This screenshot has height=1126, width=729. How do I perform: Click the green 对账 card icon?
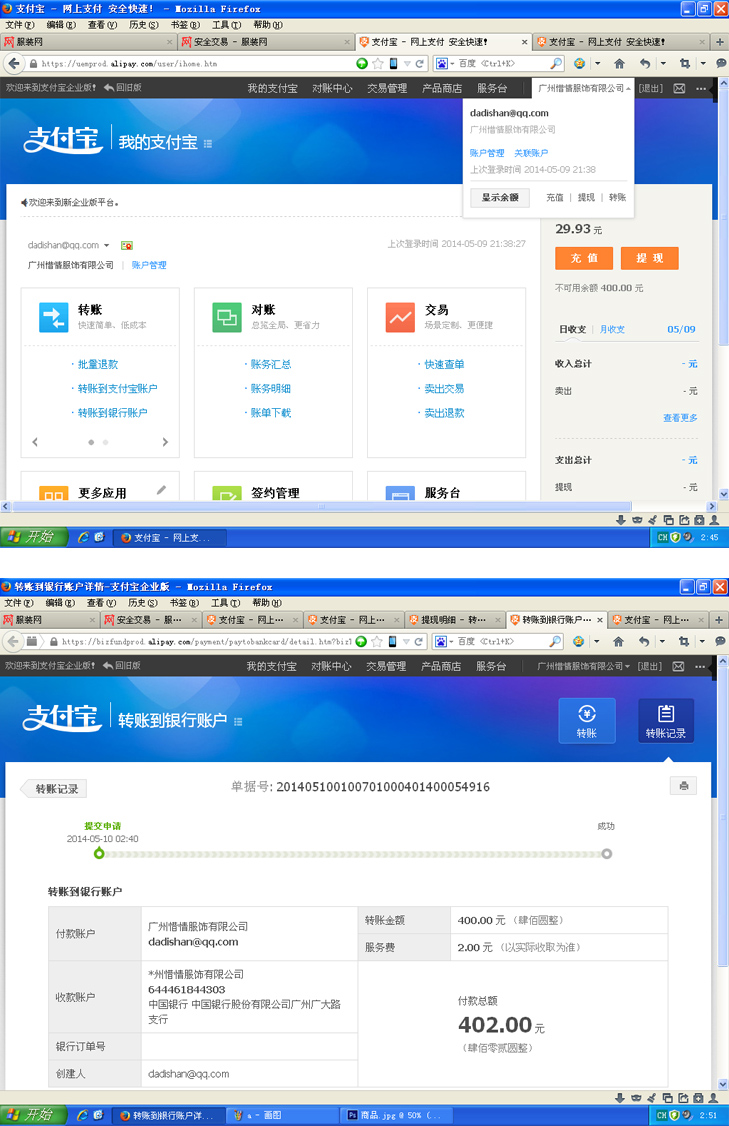coord(227,317)
